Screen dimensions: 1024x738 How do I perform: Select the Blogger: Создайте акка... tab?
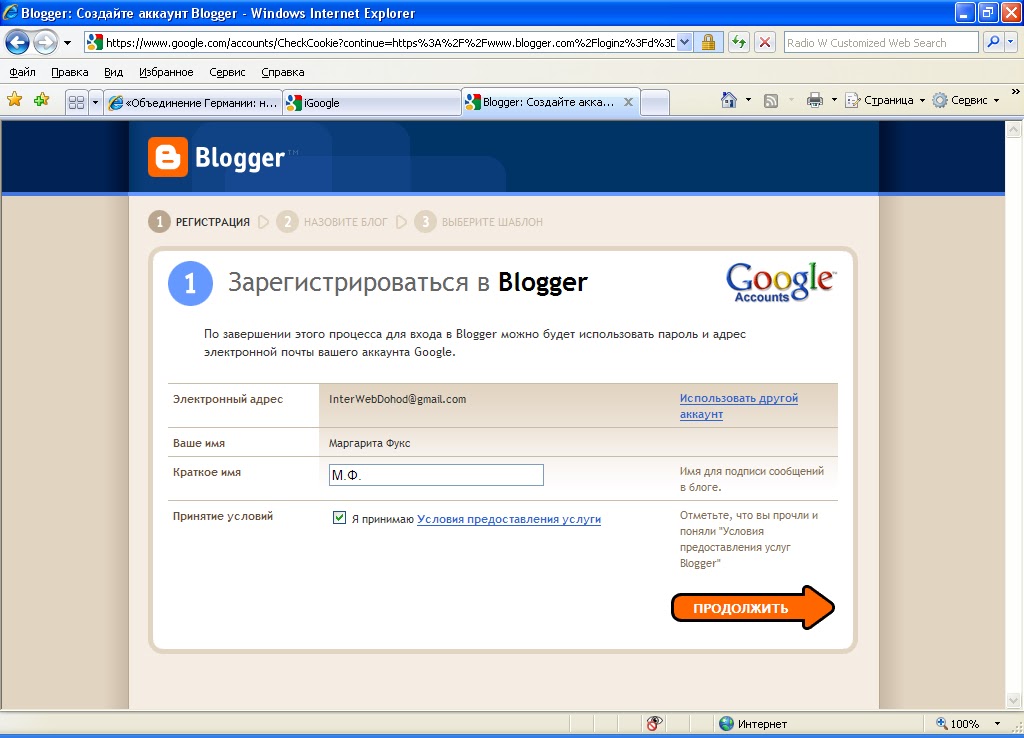551,102
